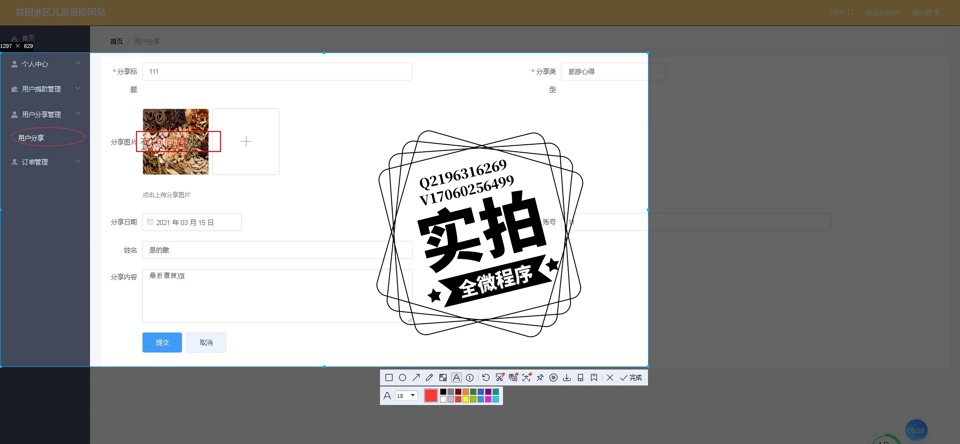Pin the screenshot to screen
960x444 pixels.
pos(540,378)
